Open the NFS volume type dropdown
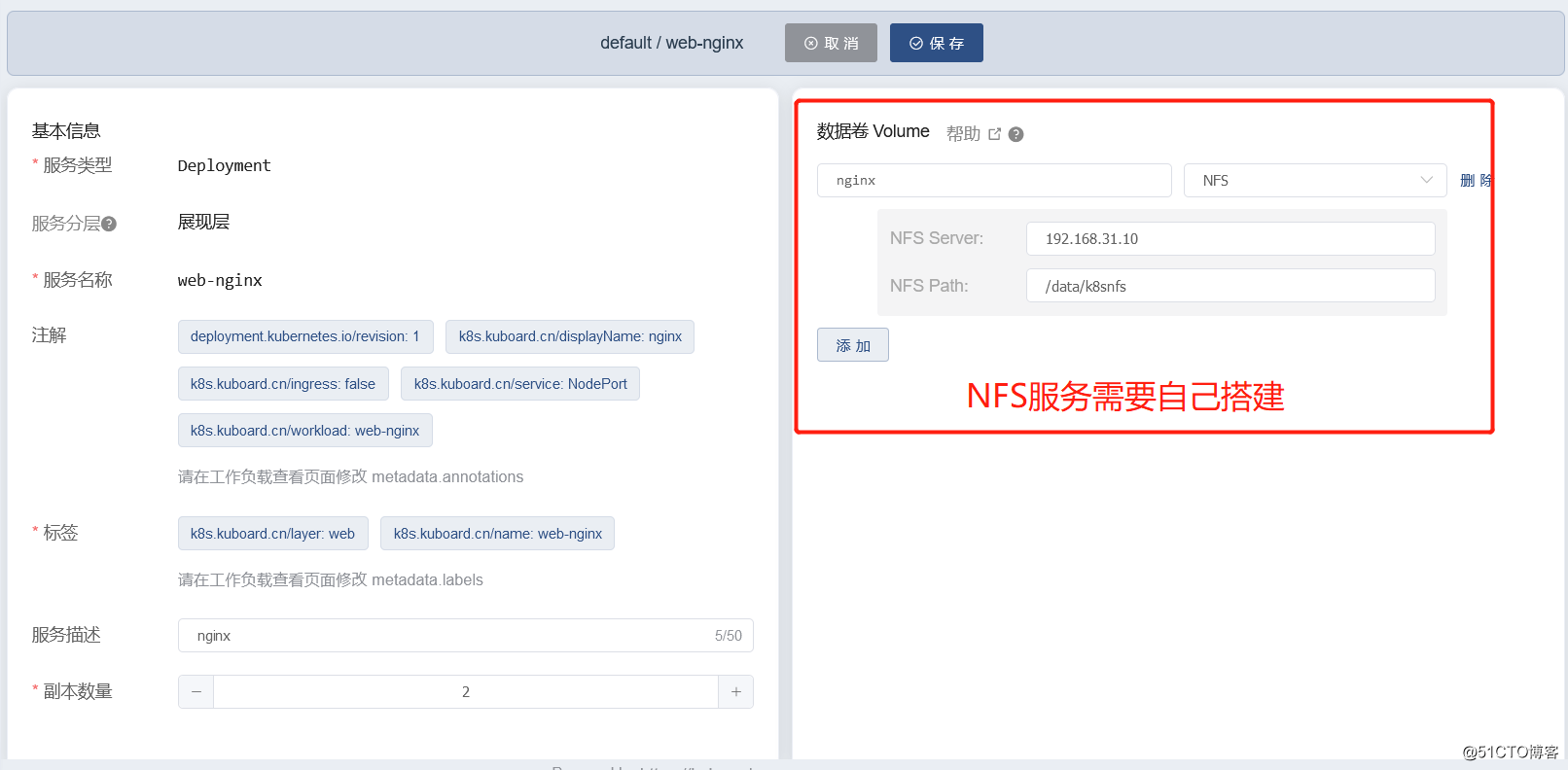The width and height of the screenshot is (1568, 770). [1315, 181]
